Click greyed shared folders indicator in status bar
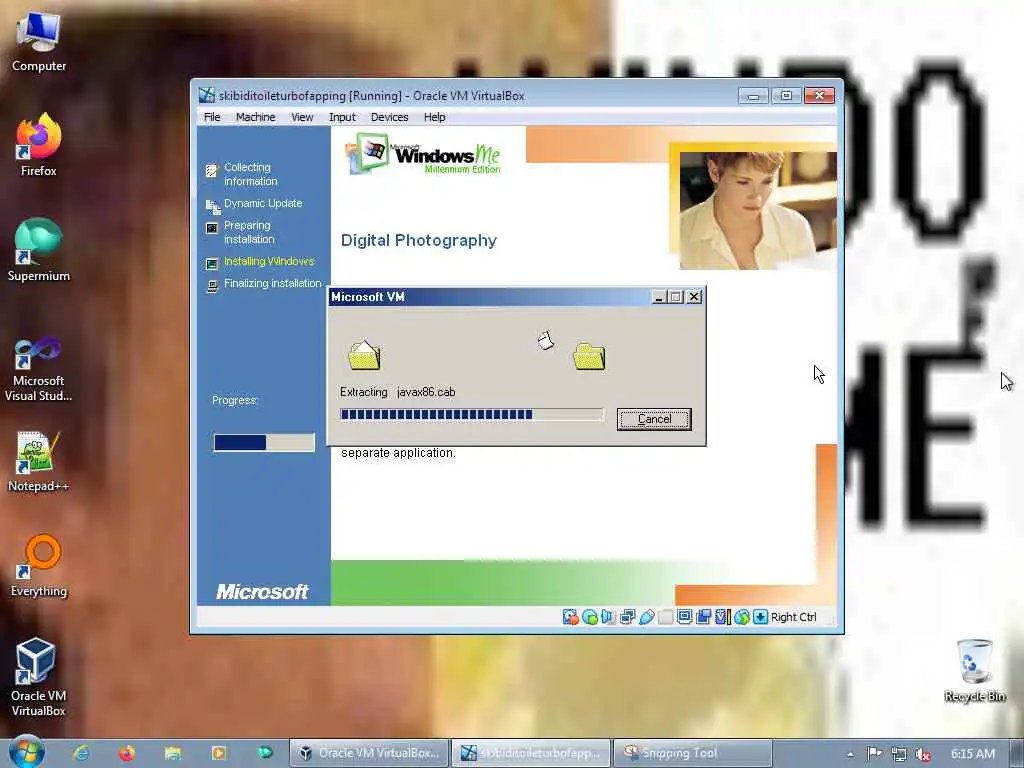Screen dimensions: 1024x768 tap(665, 617)
